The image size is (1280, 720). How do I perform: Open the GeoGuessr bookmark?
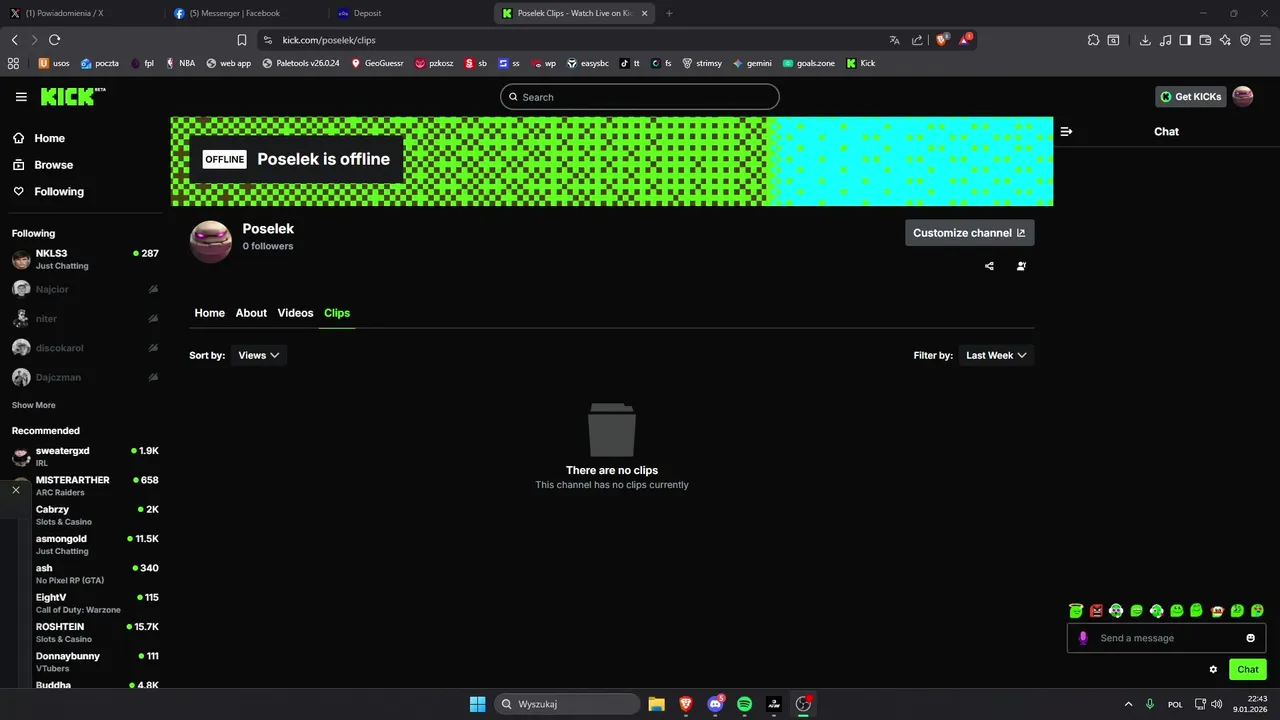[377, 63]
